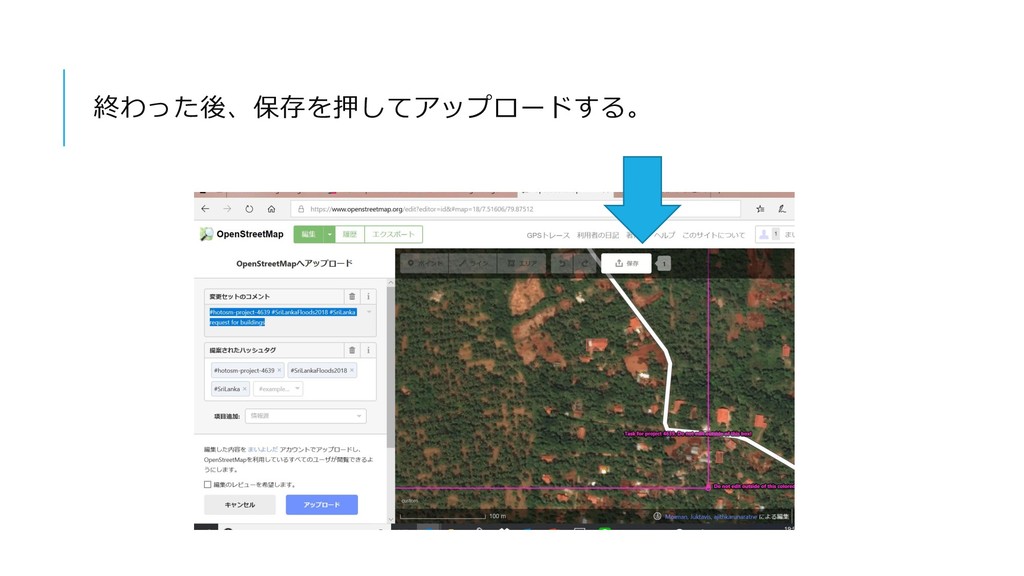Show info for suggested hashtags field
The height and width of the screenshot is (576, 1024).
(368, 350)
